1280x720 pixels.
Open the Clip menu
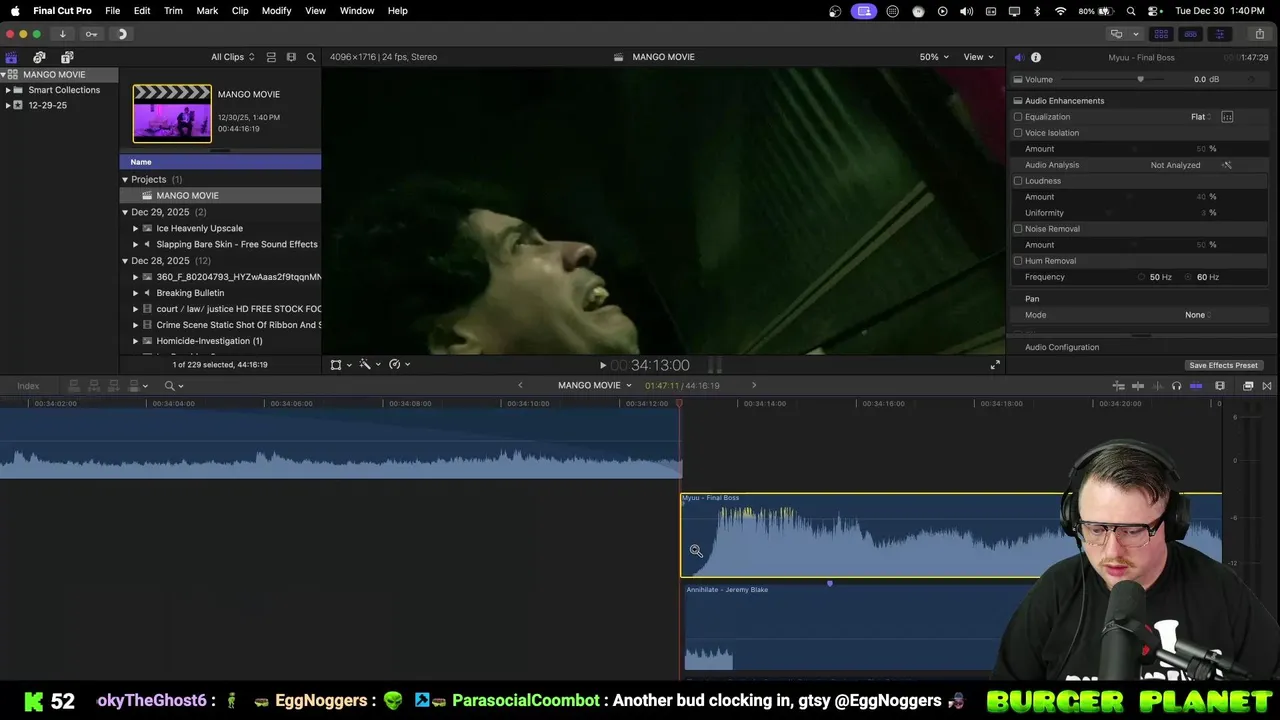pos(240,11)
